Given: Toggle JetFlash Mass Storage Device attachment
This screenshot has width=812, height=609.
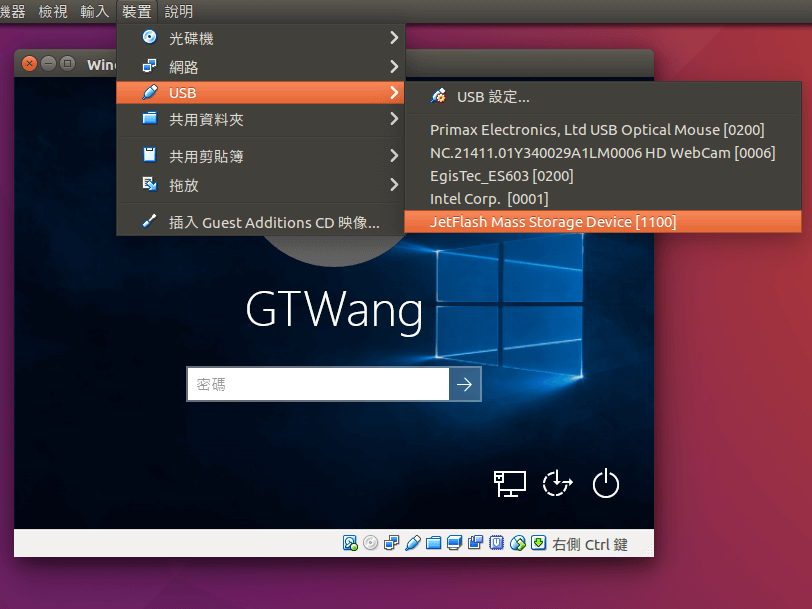Looking at the screenshot, I should click(552, 222).
